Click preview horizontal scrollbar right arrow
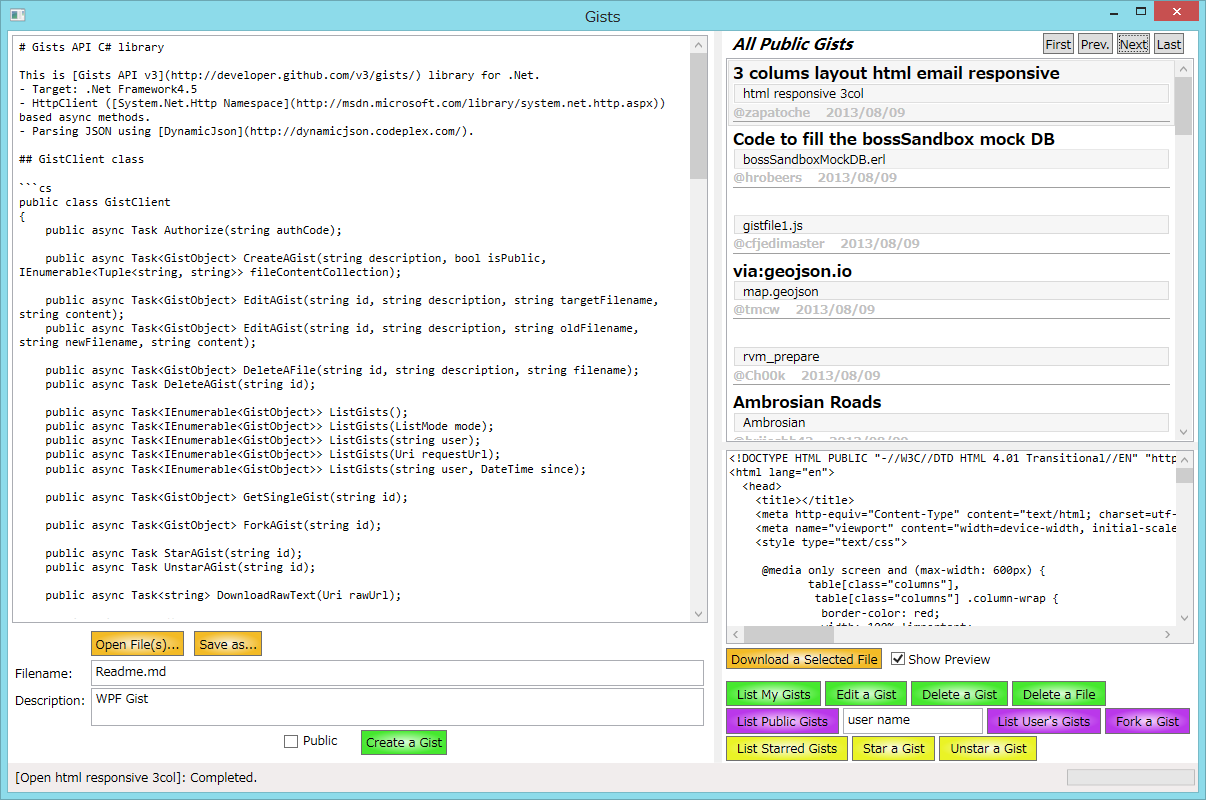 point(1166,634)
